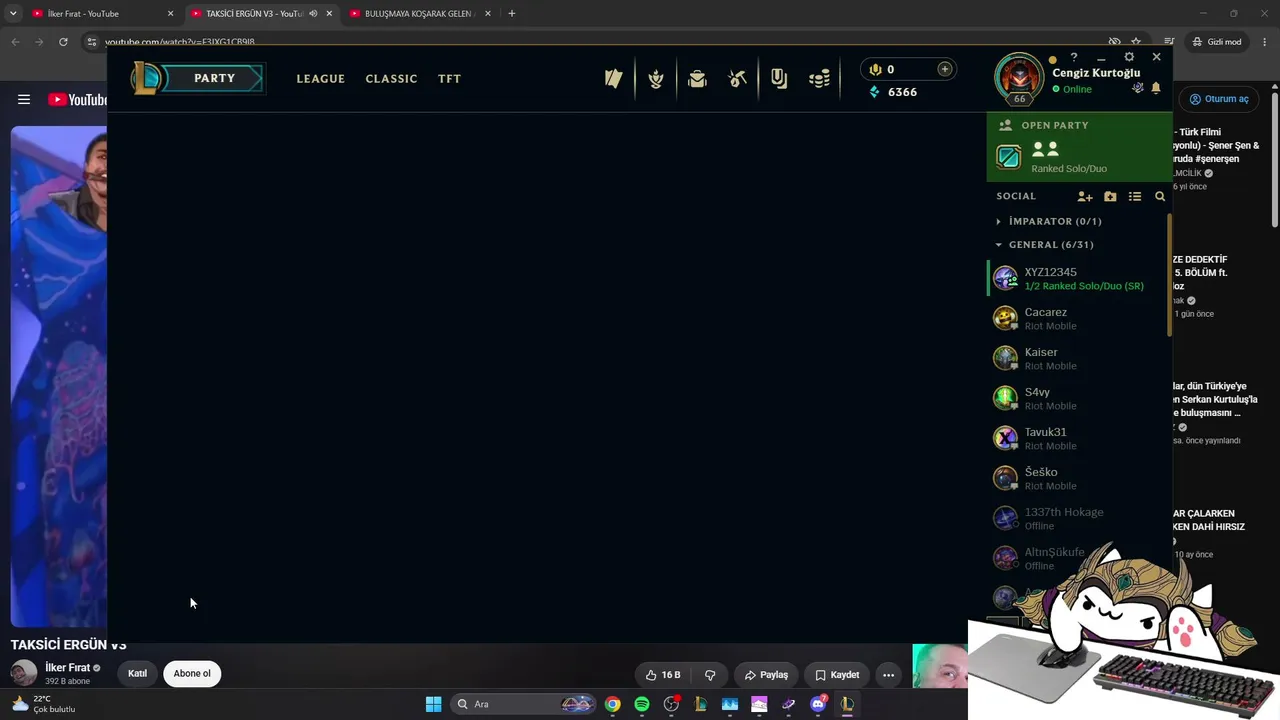This screenshot has width=1280, height=720.
Task: Click the plus button to purchase RP
Action: click(x=944, y=69)
